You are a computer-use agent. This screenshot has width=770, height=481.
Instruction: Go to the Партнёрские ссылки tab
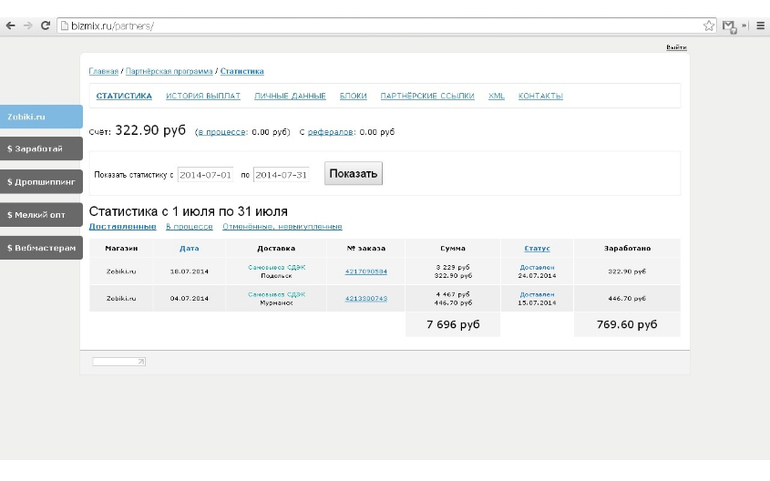427,96
